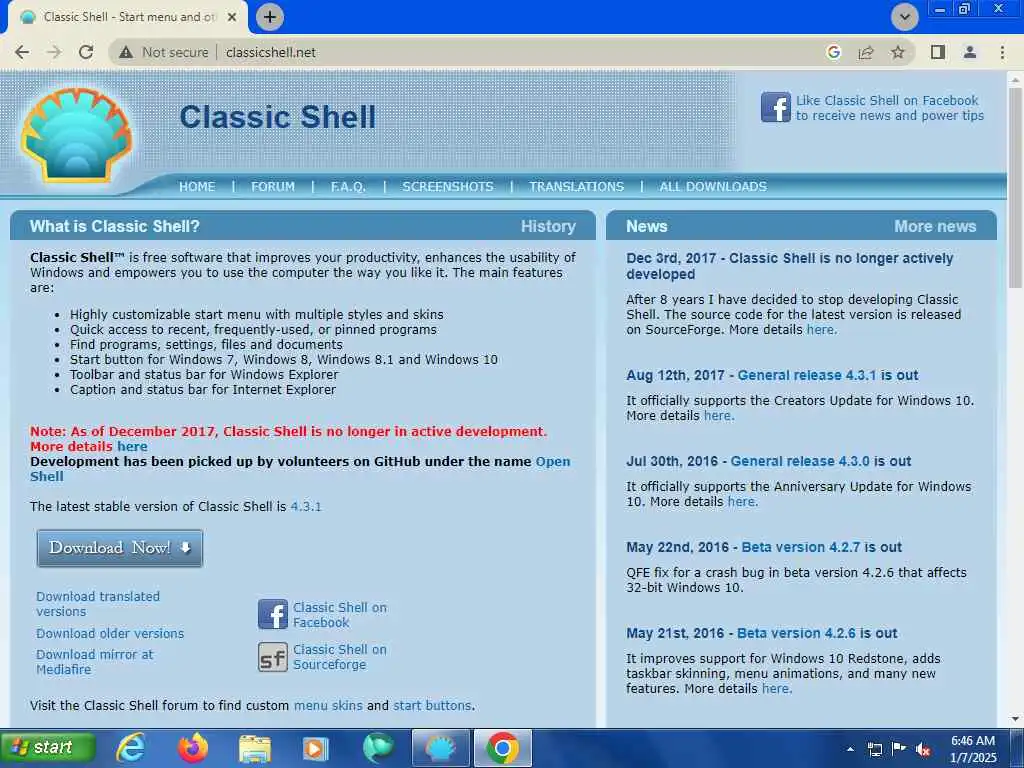Click the Chrome taskbar button
The width and height of the screenshot is (1024, 768).
(502, 748)
